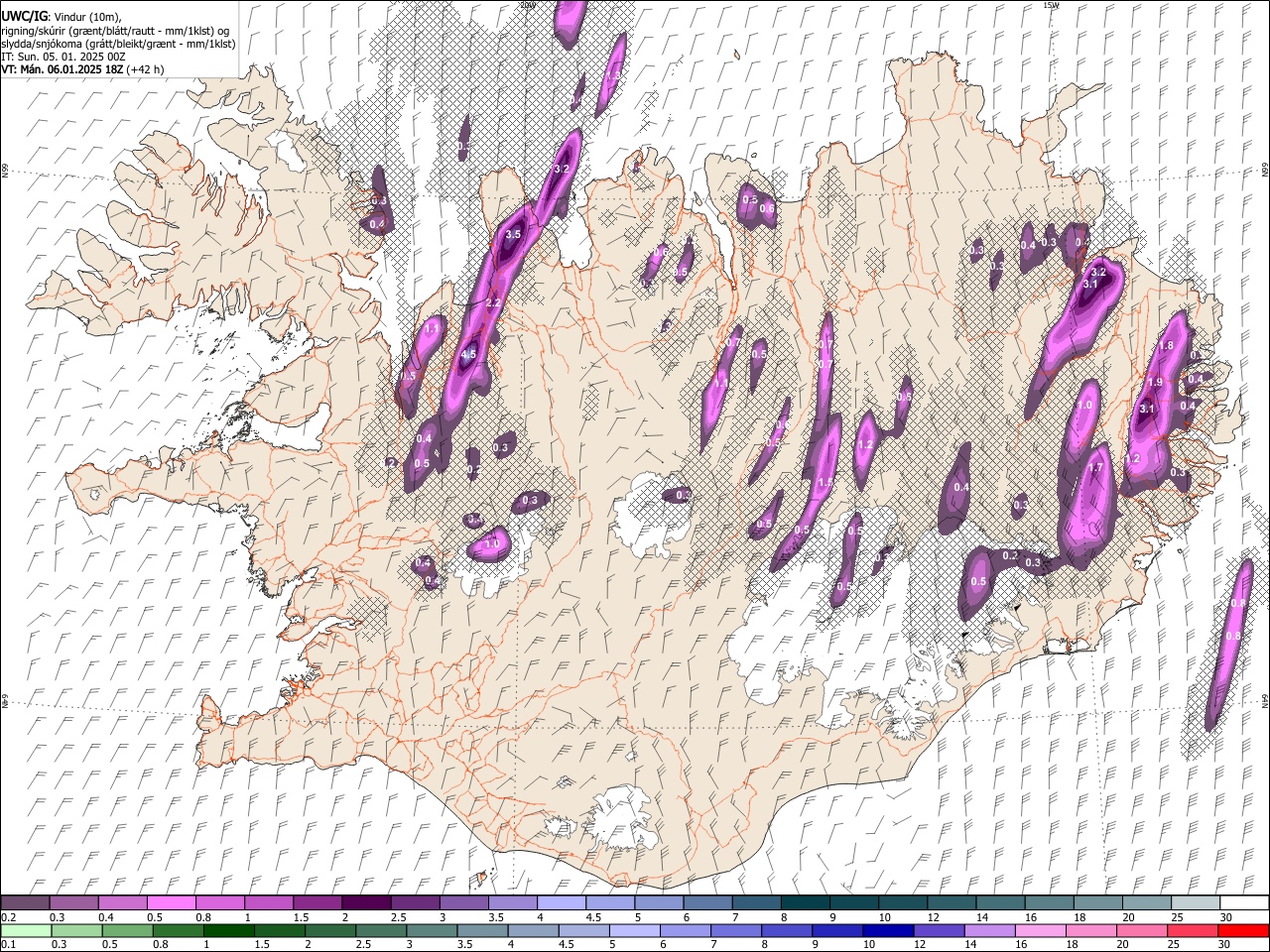
Task: Pick the swatch between 0.5 and 0.8, upper legend
Action: click(171, 902)
